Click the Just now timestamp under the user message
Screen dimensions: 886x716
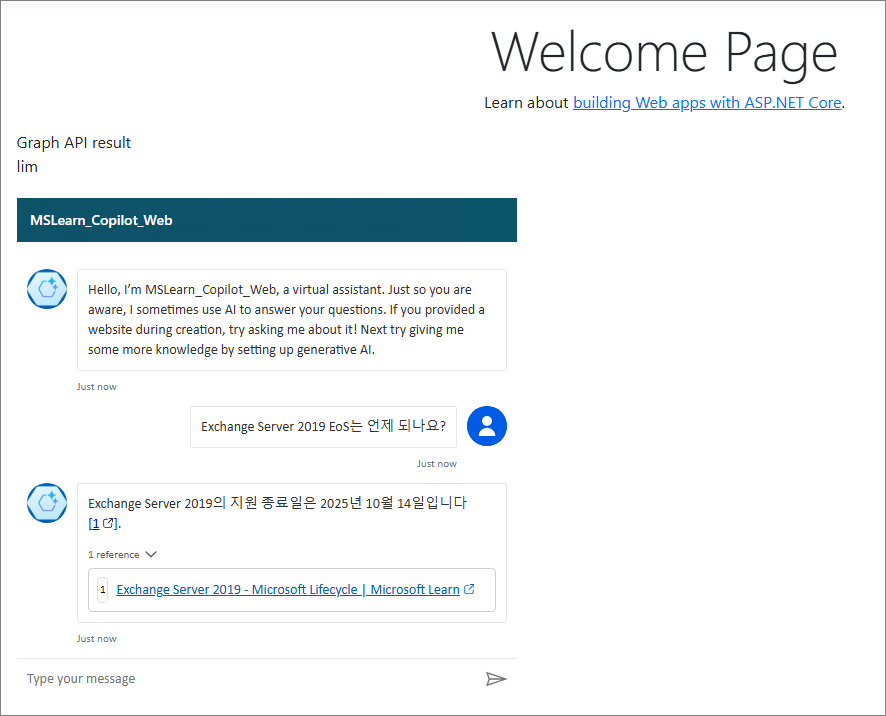click(437, 464)
